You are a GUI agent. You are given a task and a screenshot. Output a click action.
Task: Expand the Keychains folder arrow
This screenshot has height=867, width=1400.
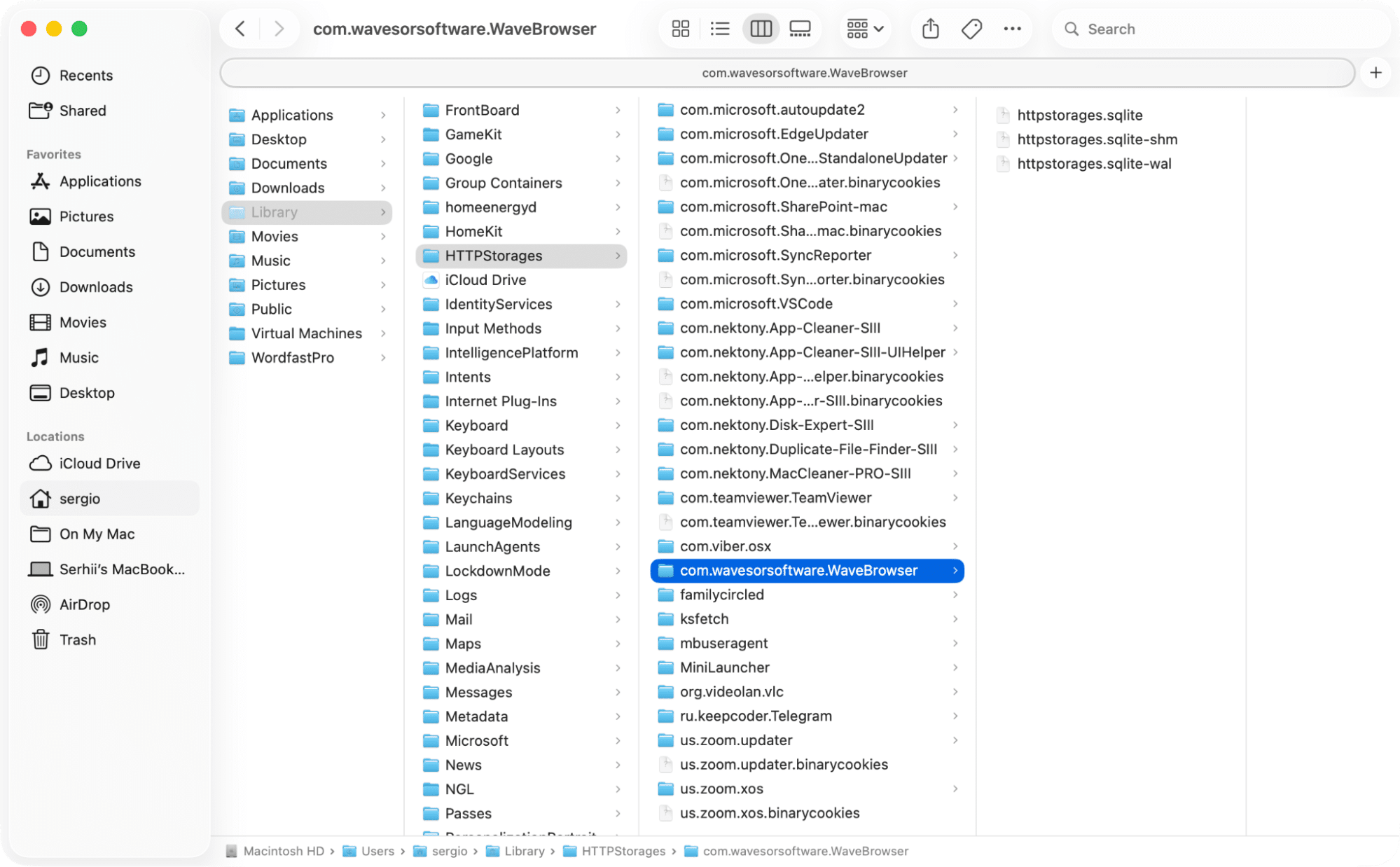[x=618, y=498]
